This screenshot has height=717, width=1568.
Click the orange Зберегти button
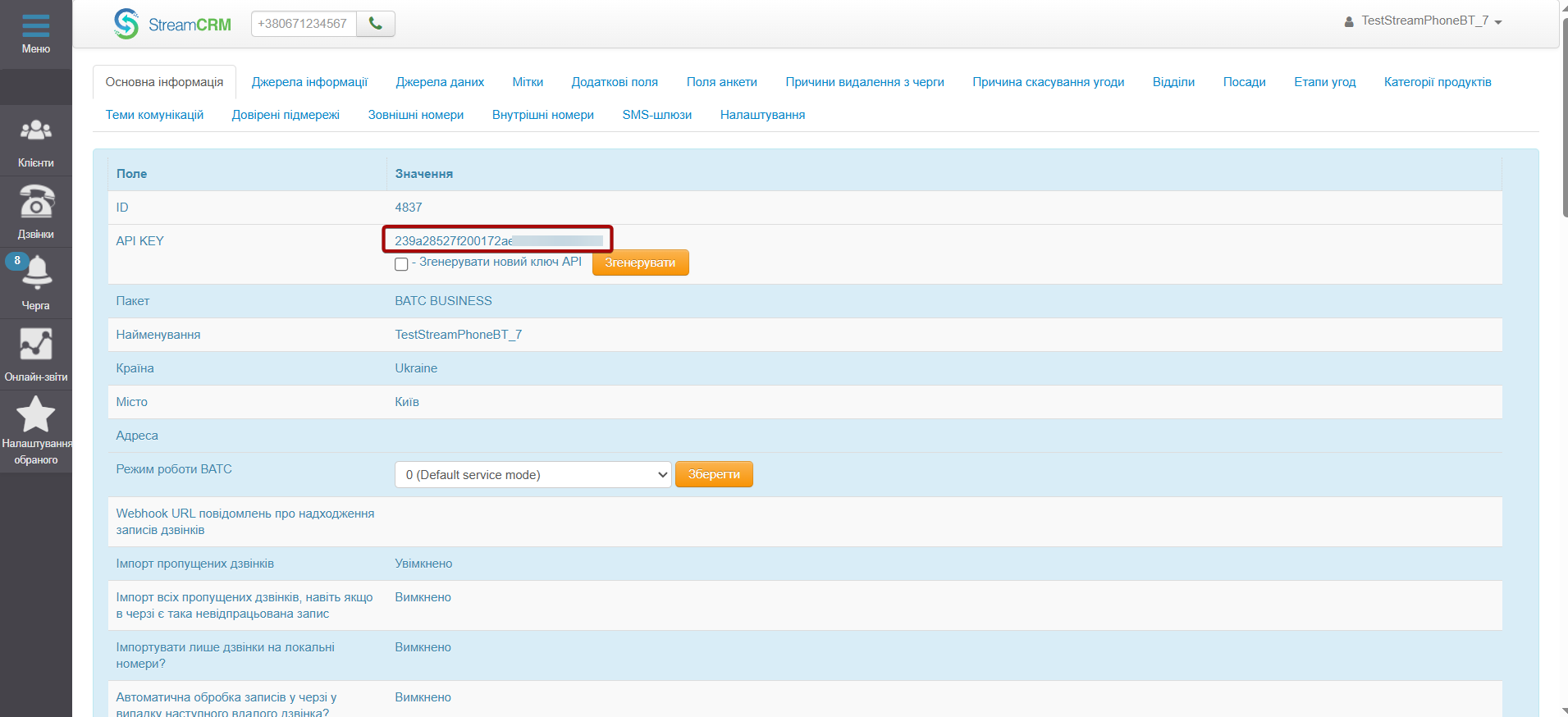pyautogui.click(x=714, y=474)
